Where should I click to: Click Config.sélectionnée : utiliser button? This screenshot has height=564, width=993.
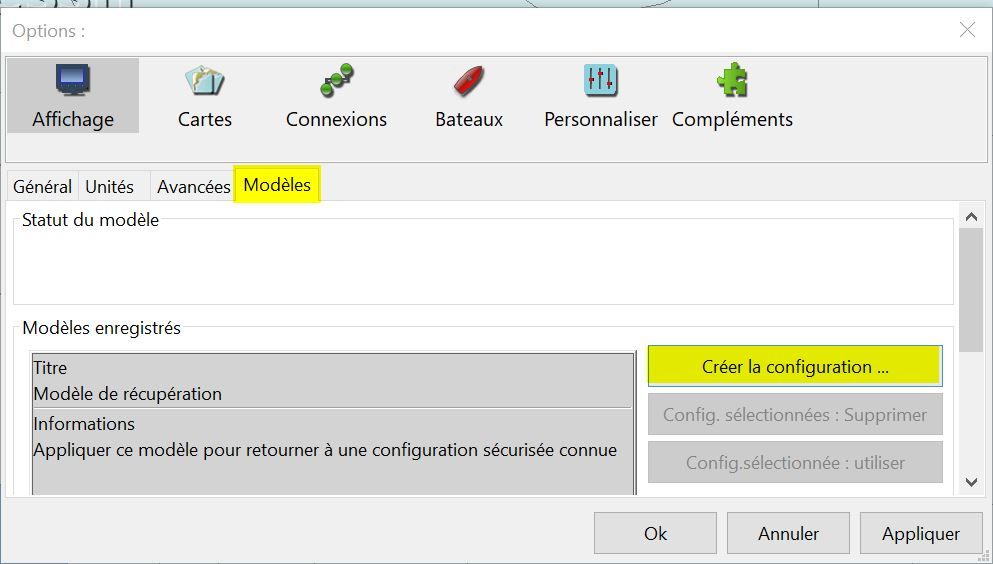click(x=795, y=463)
